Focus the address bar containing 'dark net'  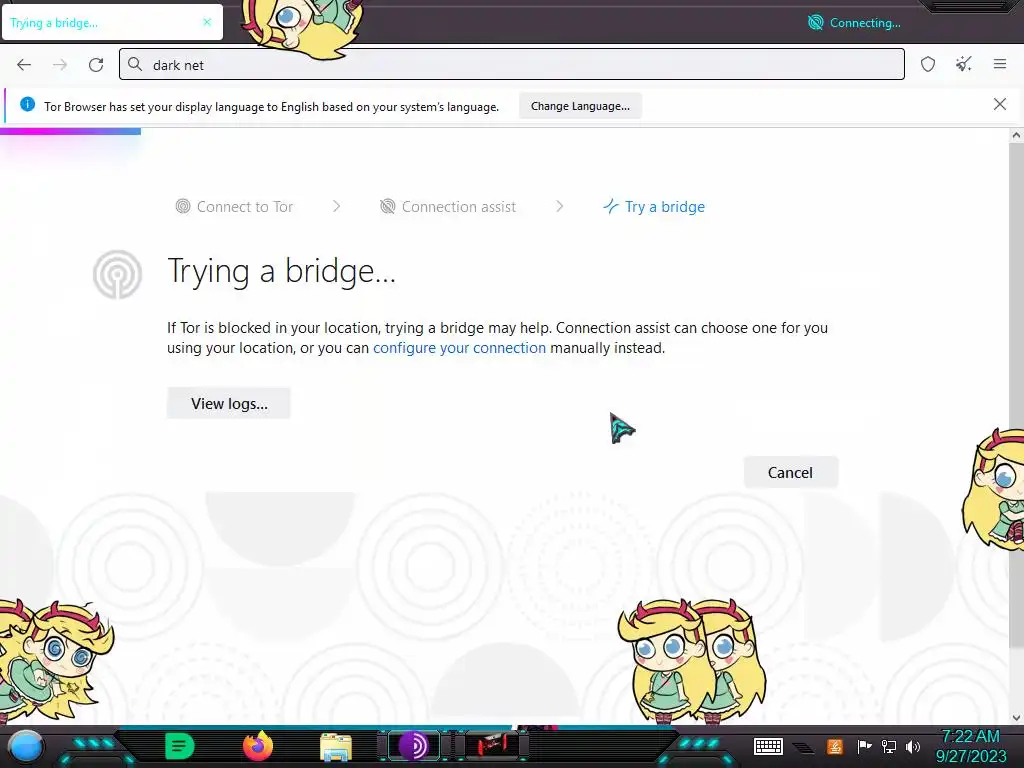coord(511,64)
